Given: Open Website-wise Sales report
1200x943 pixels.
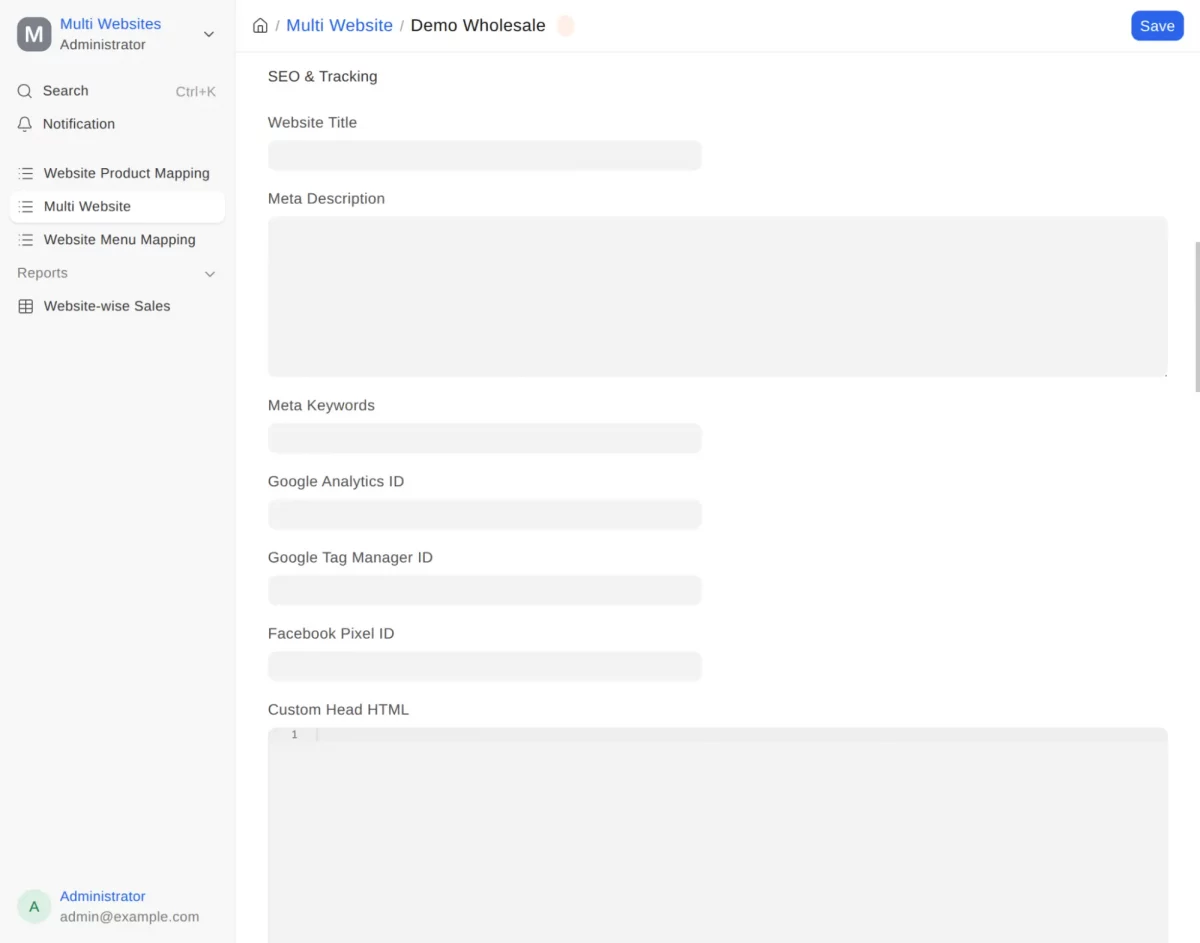Looking at the screenshot, I should tap(117, 306).
